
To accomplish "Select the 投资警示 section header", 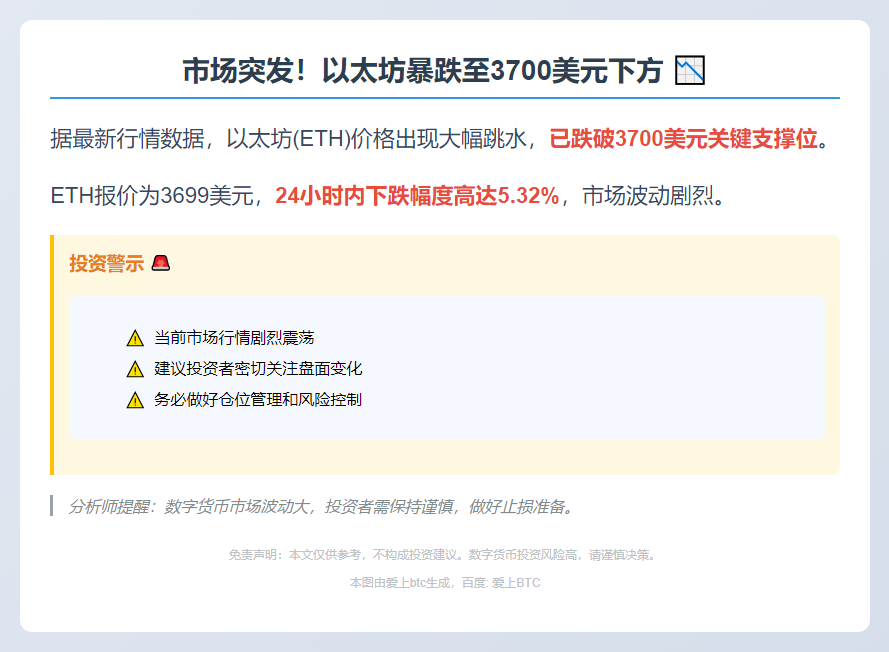I will (x=104, y=262).
